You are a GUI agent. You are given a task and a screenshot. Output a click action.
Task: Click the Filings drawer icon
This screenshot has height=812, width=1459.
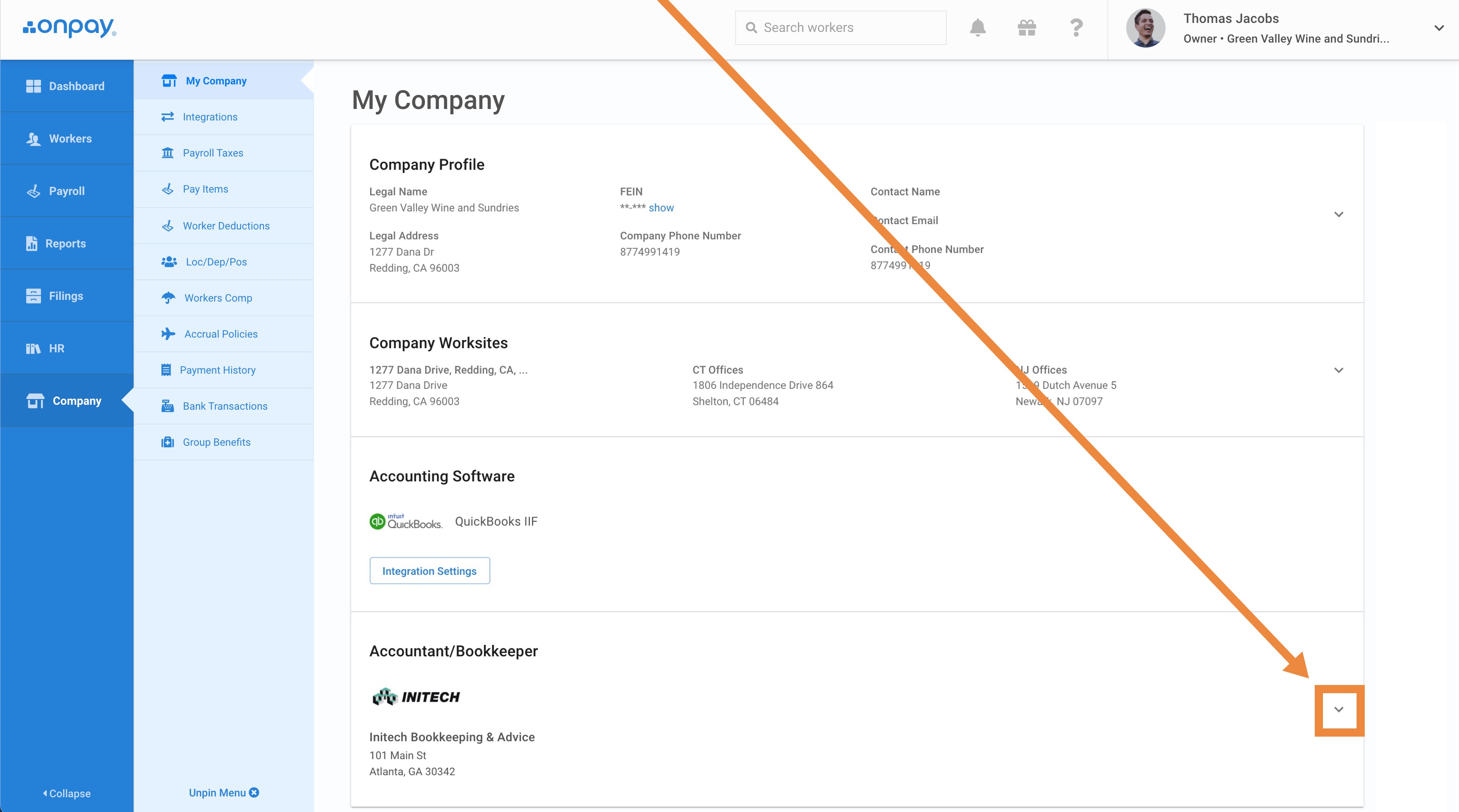34,295
